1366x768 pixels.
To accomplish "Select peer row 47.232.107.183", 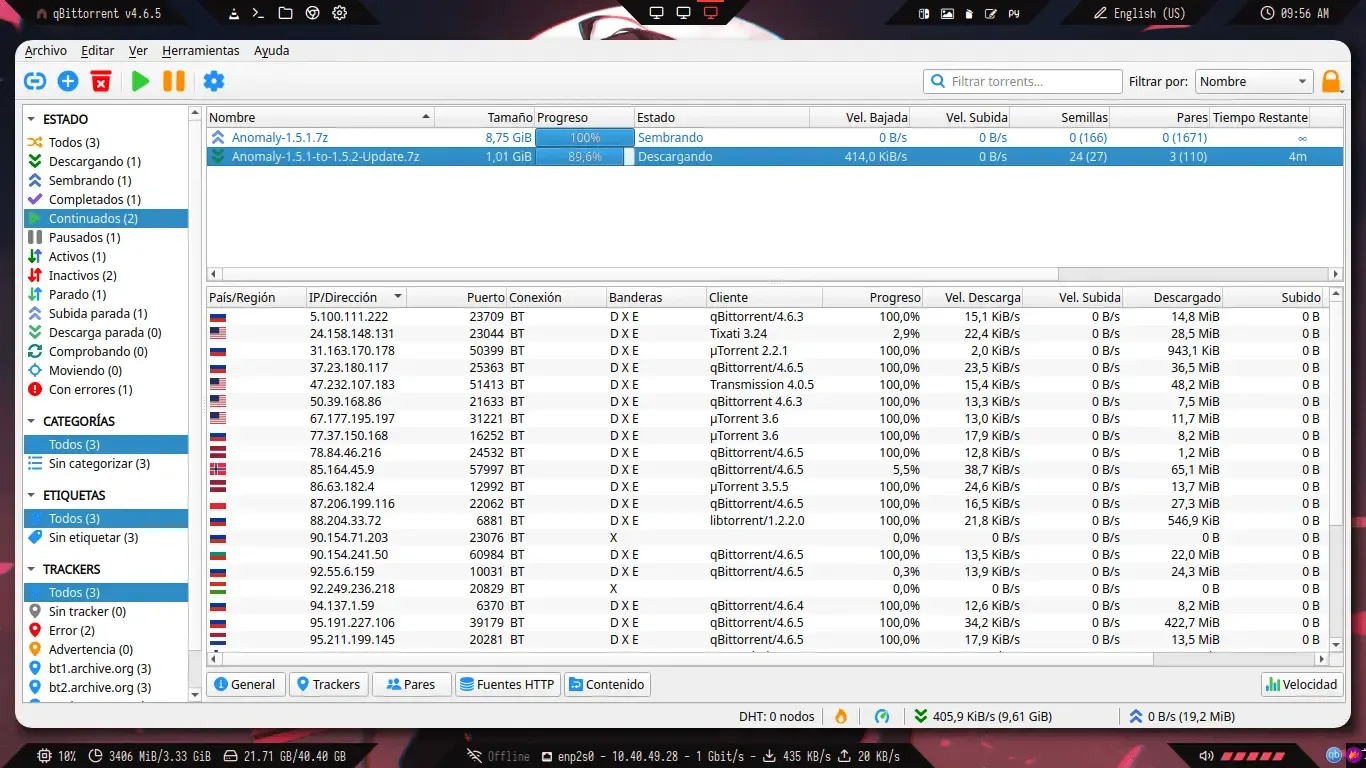I will click(768, 385).
